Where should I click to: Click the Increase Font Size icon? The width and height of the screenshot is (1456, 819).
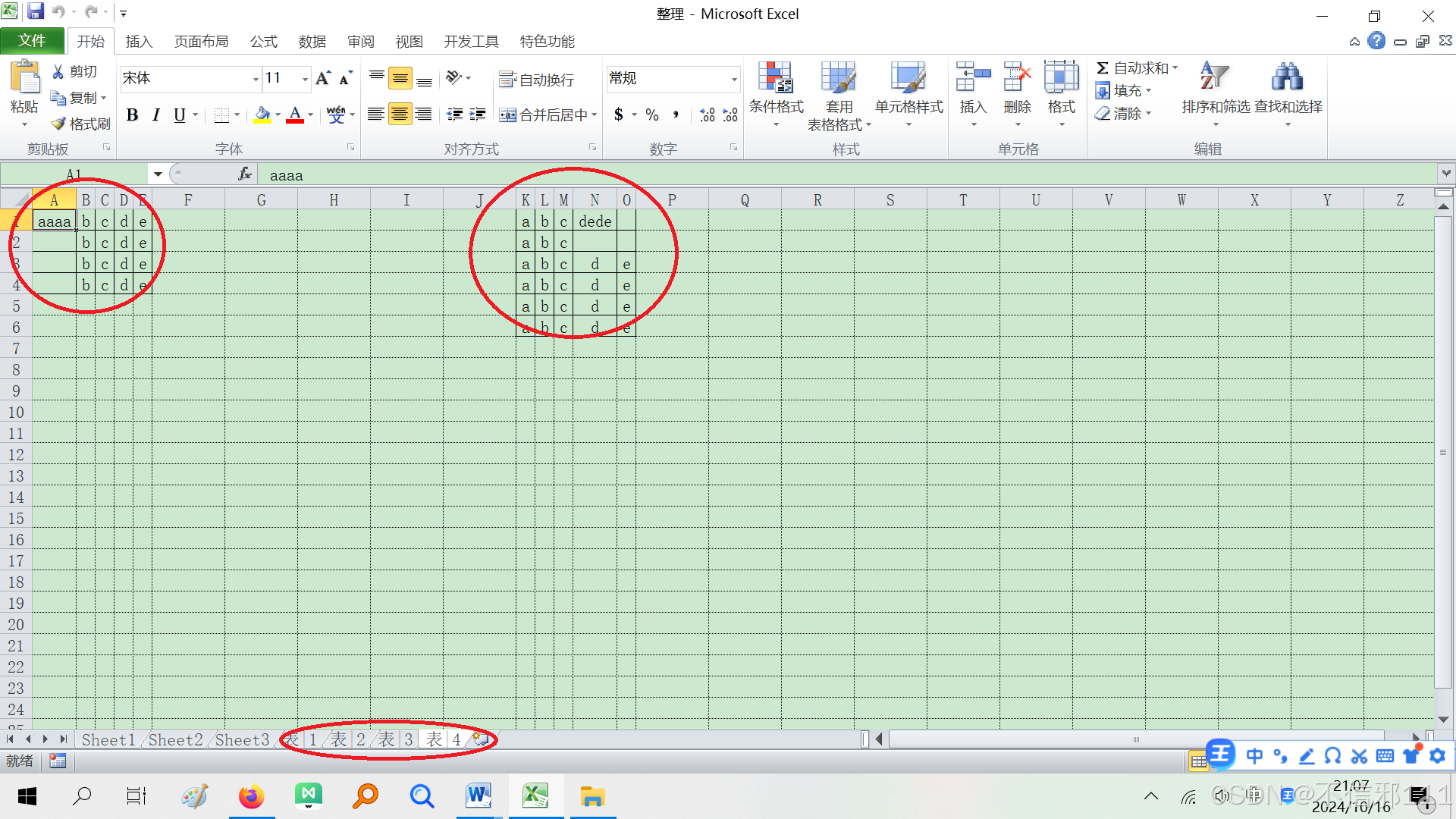click(323, 78)
